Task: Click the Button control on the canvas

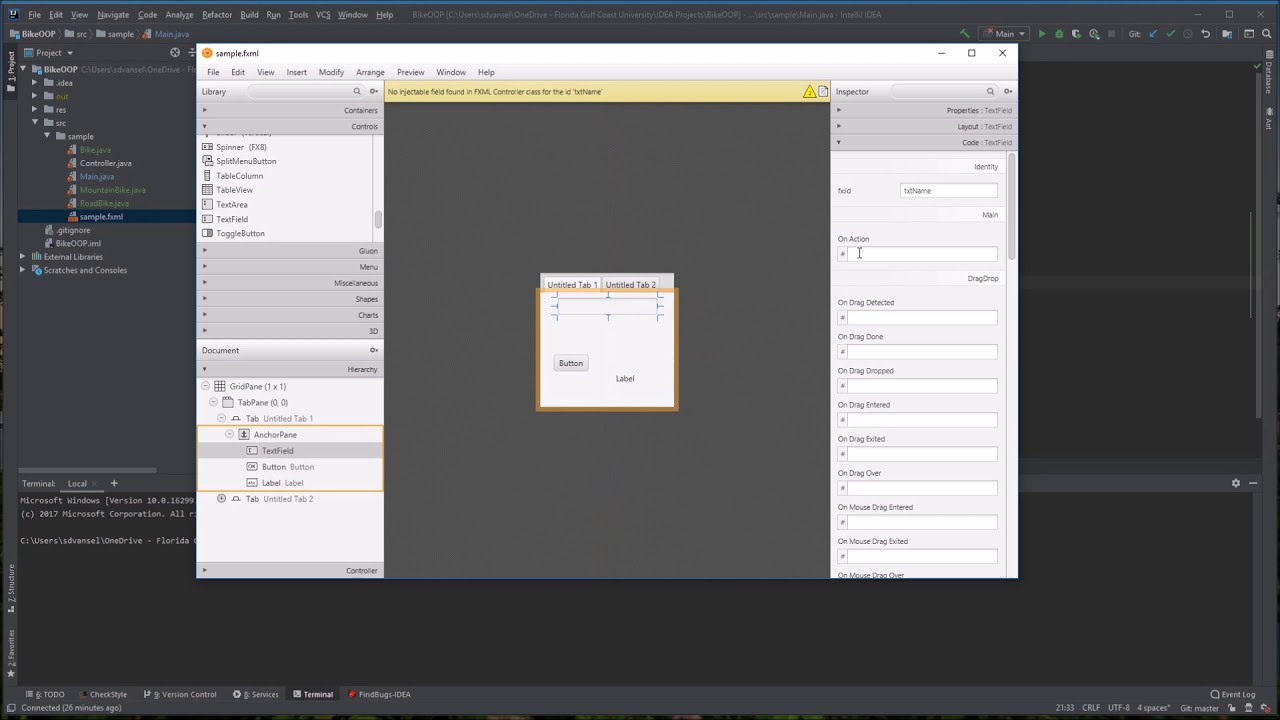Action: click(571, 363)
